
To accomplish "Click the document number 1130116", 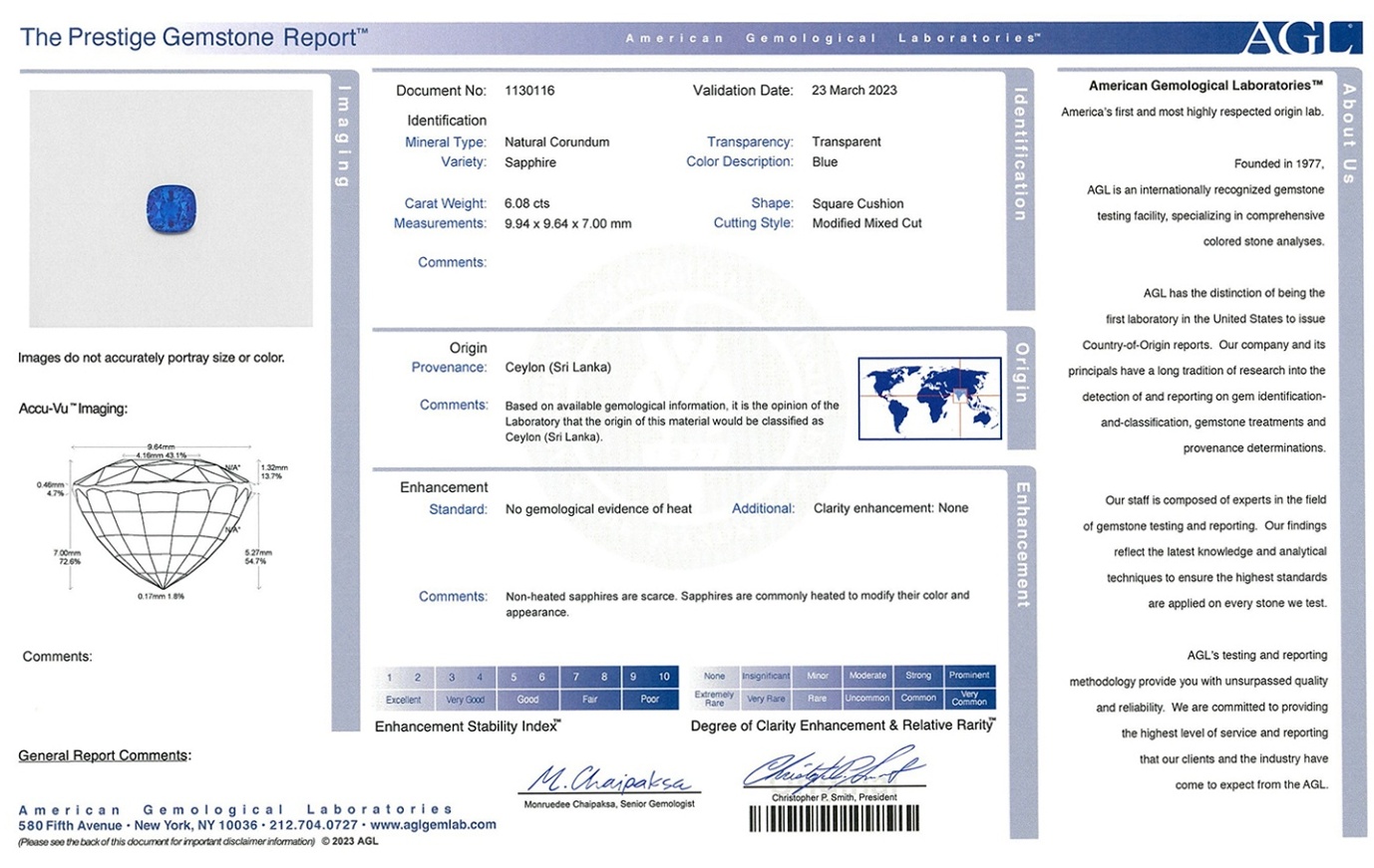I will (x=529, y=91).
